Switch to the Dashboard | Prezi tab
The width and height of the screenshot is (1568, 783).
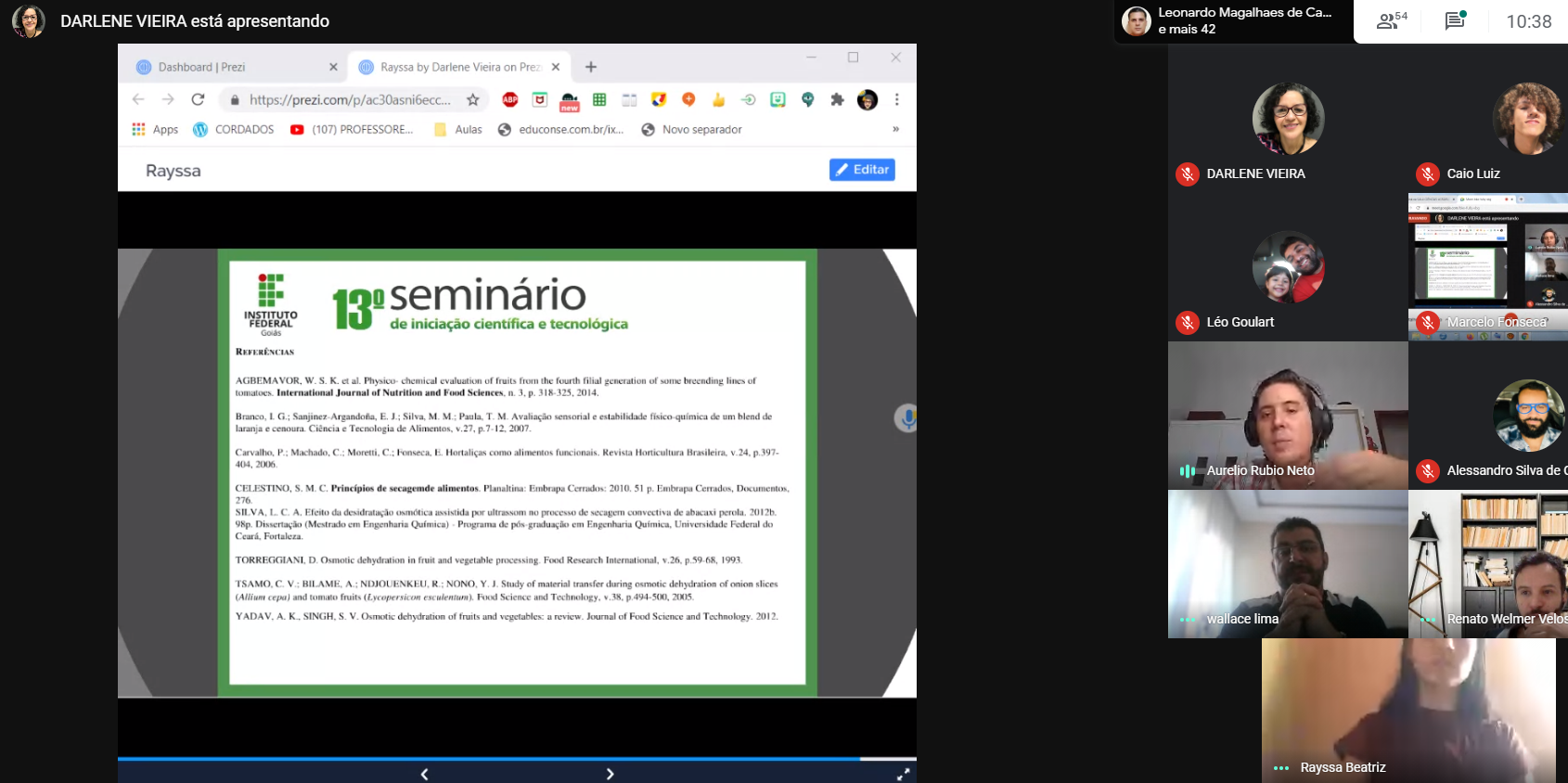click(x=232, y=67)
